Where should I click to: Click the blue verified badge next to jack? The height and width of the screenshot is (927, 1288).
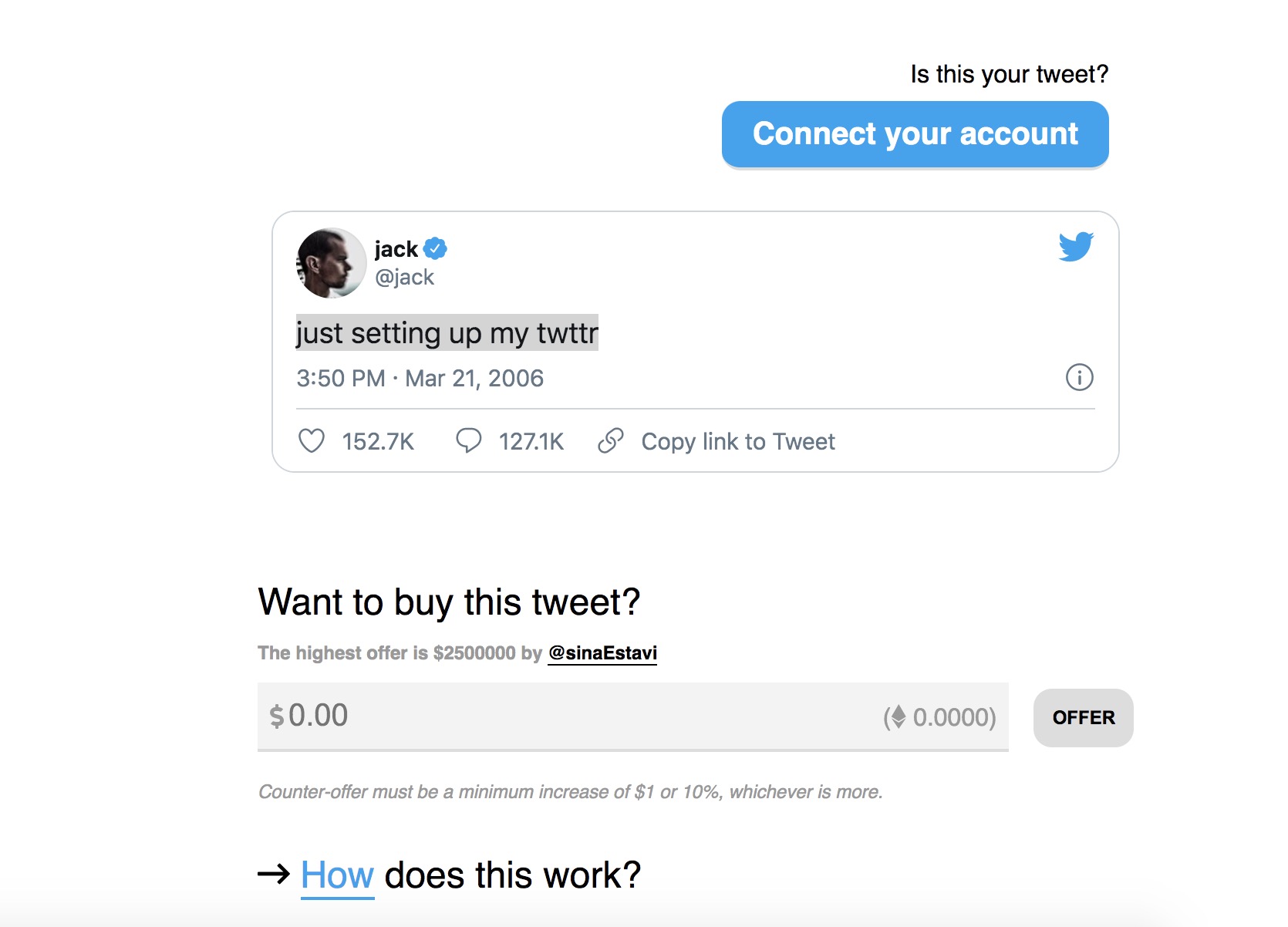click(x=436, y=248)
